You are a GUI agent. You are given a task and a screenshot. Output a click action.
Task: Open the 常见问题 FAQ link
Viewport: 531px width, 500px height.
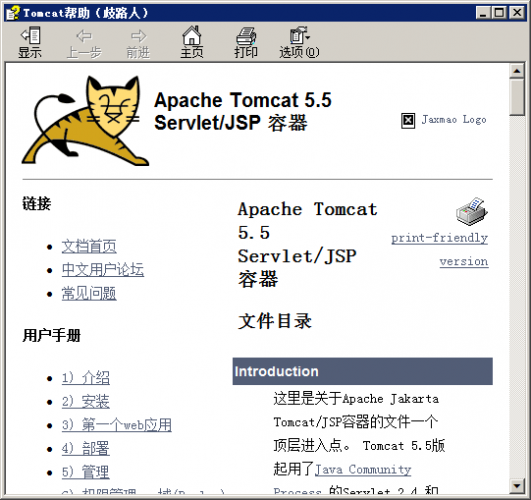tap(89, 293)
